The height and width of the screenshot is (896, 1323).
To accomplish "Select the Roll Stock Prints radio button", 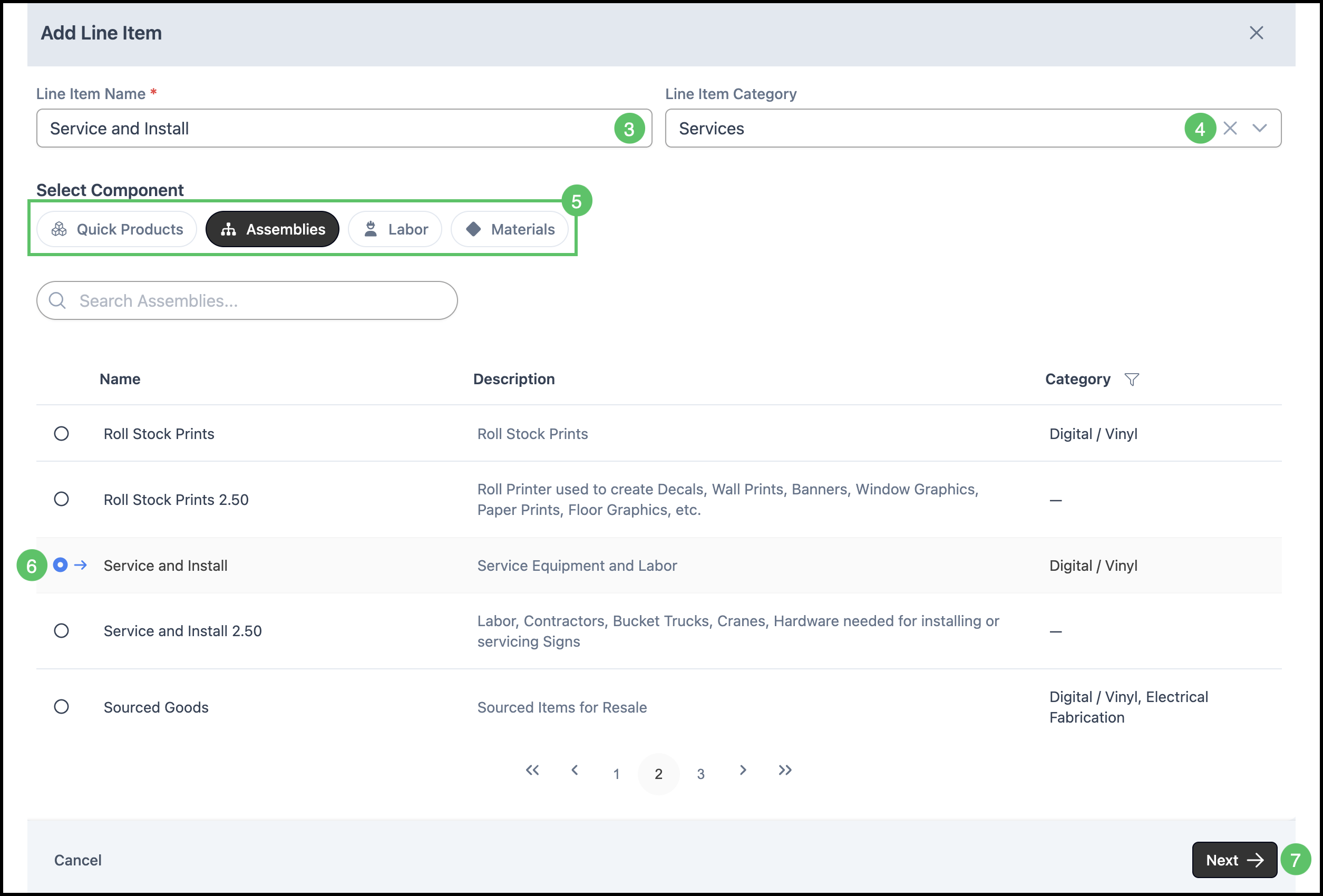I will (62, 434).
